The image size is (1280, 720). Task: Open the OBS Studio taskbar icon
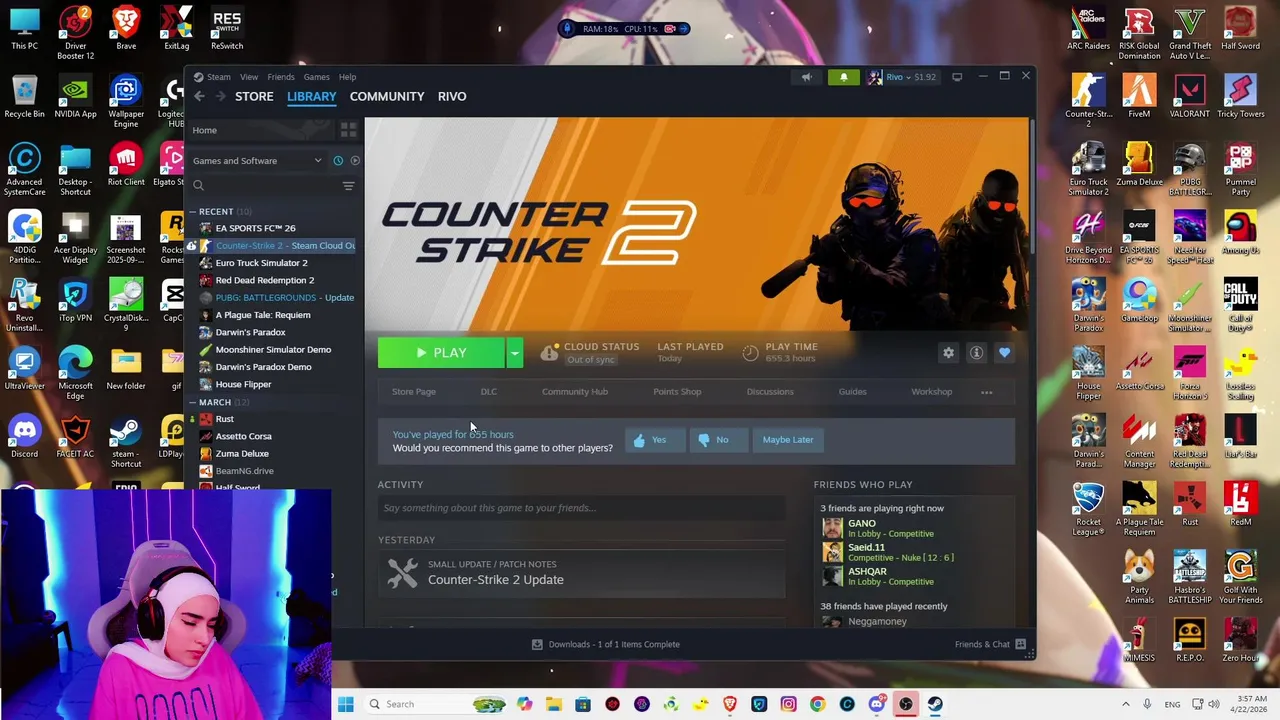pyautogui.click(x=905, y=704)
